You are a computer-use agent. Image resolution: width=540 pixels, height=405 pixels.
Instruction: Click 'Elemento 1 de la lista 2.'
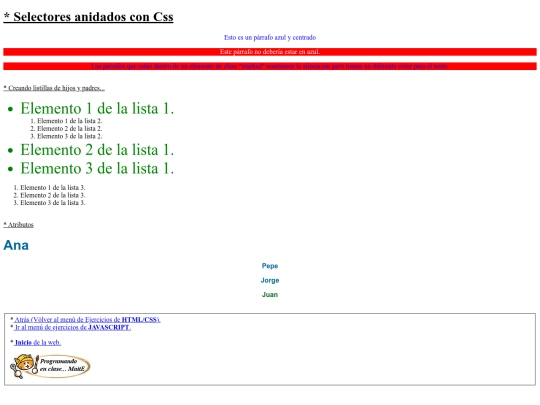coord(70,121)
